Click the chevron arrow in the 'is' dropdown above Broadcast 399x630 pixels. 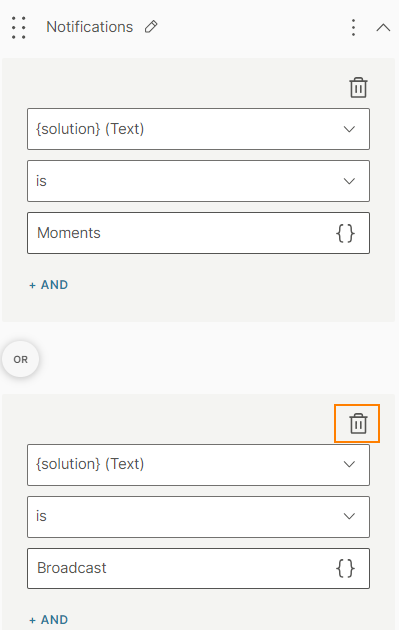(x=349, y=516)
